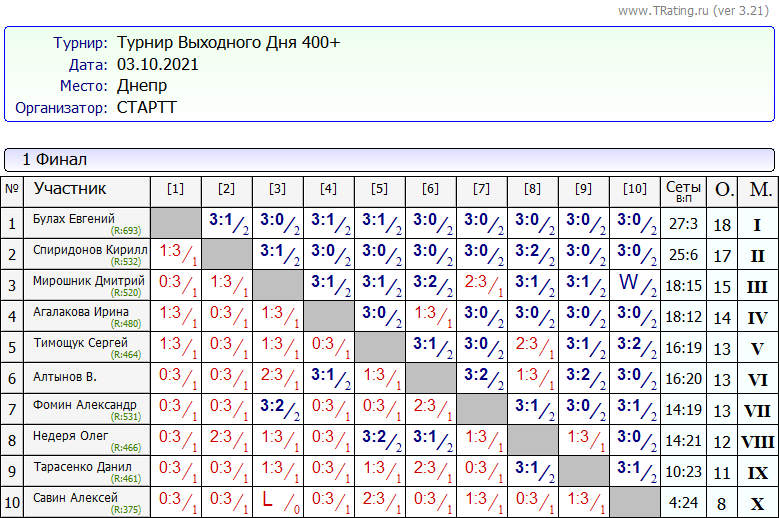The width and height of the screenshot is (779, 518).
Task: Select the date 03.10.2021
Action: pos(158,64)
